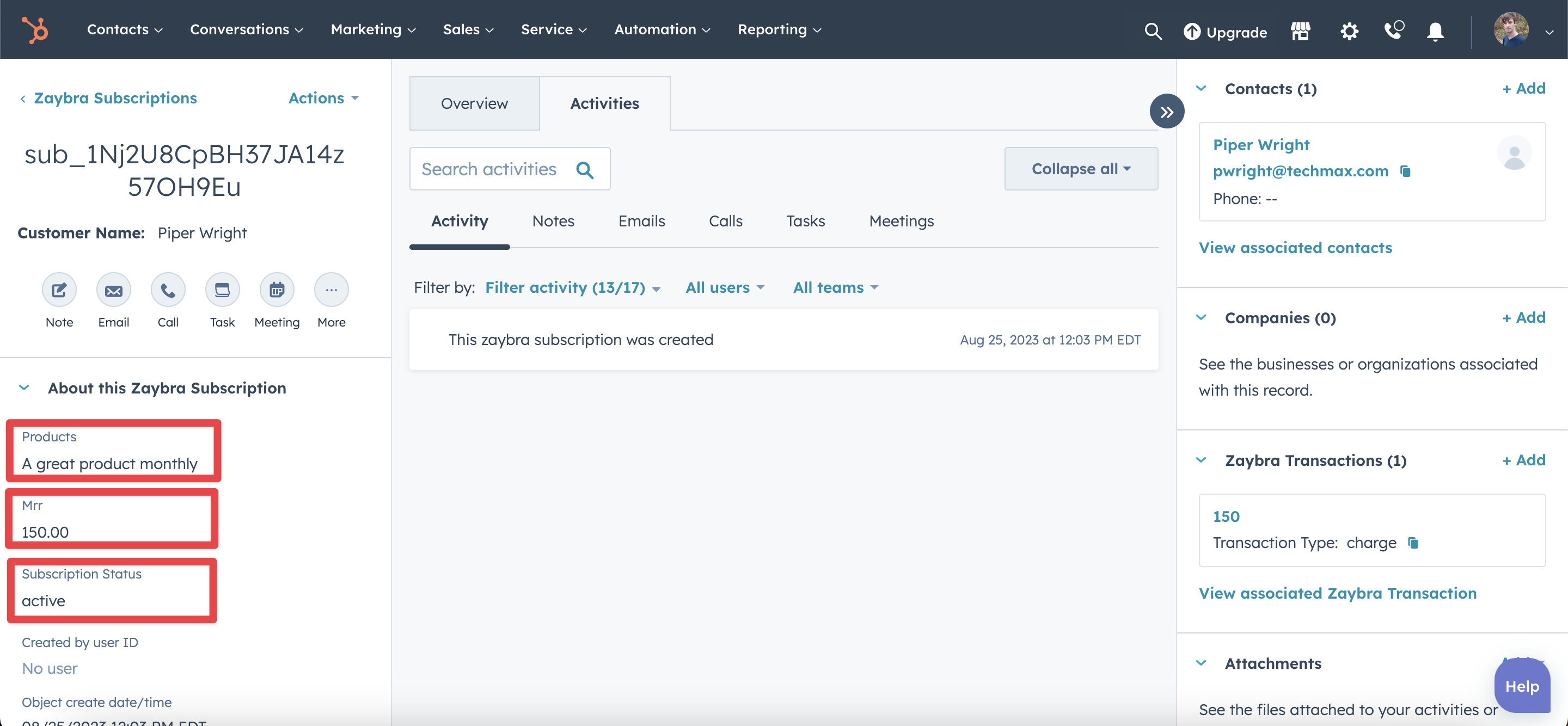The width and height of the screenshot is (1568, 726).
Task: Open the Automation navigation menu
Action: click(661, 29)
